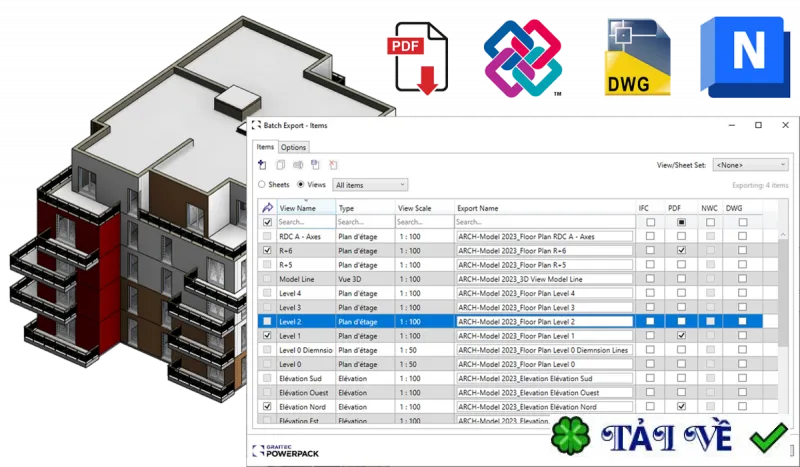Open the All items filter dropdown
This screenshot has height=467, width=800.
(x=370, y=185)
